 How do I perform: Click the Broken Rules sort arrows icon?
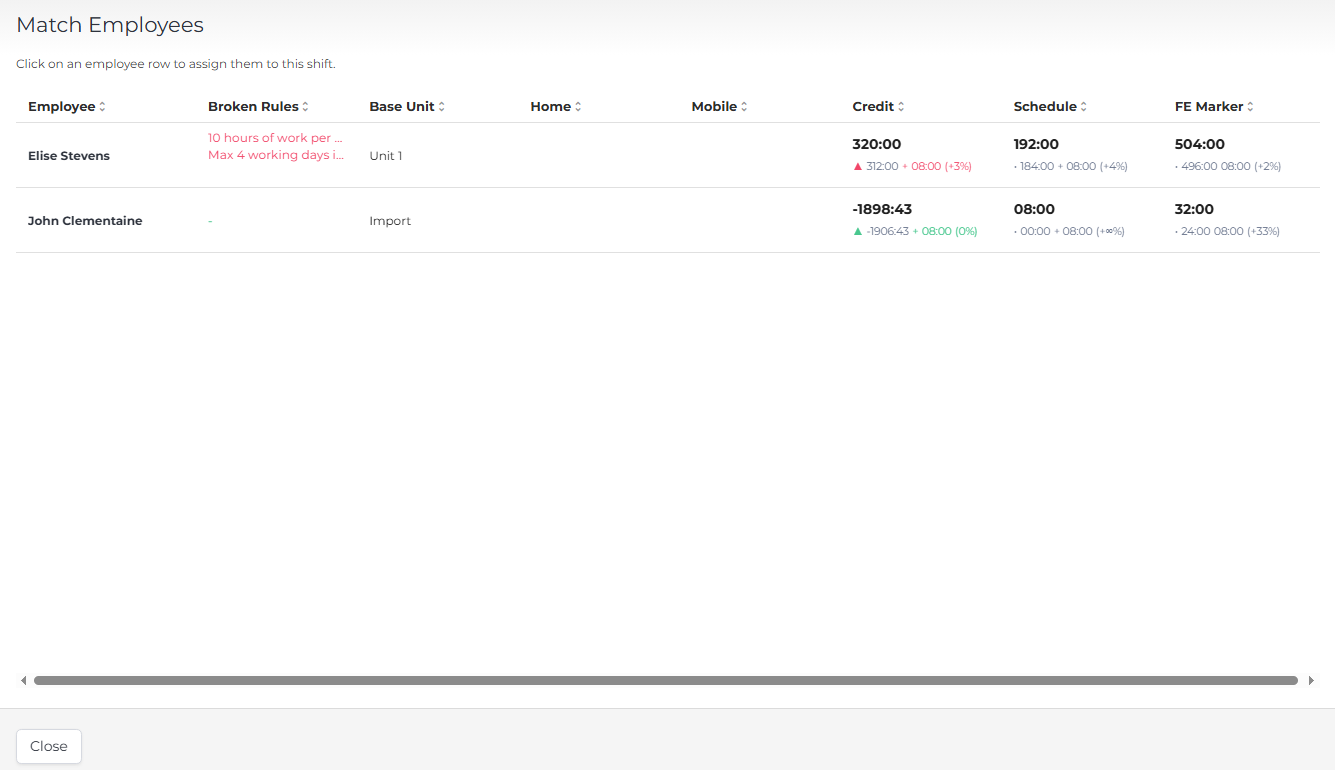305,107
